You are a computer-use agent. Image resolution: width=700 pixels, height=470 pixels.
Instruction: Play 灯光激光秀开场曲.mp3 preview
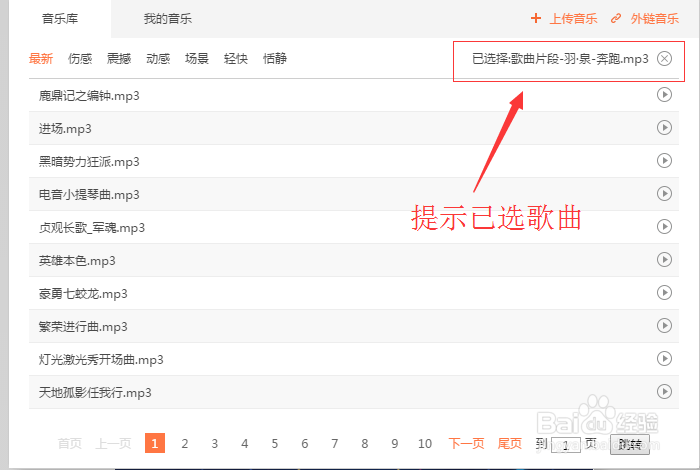(x=664, y=359)
